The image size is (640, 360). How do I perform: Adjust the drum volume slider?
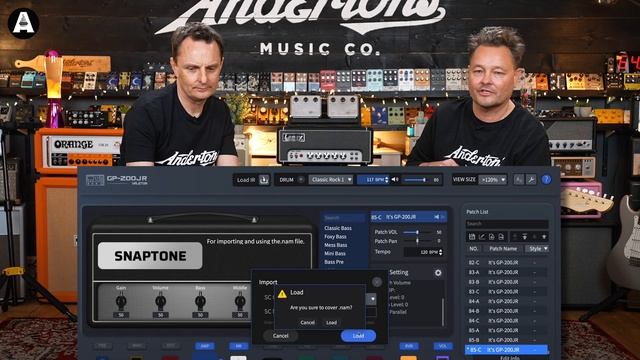point(416,180)
